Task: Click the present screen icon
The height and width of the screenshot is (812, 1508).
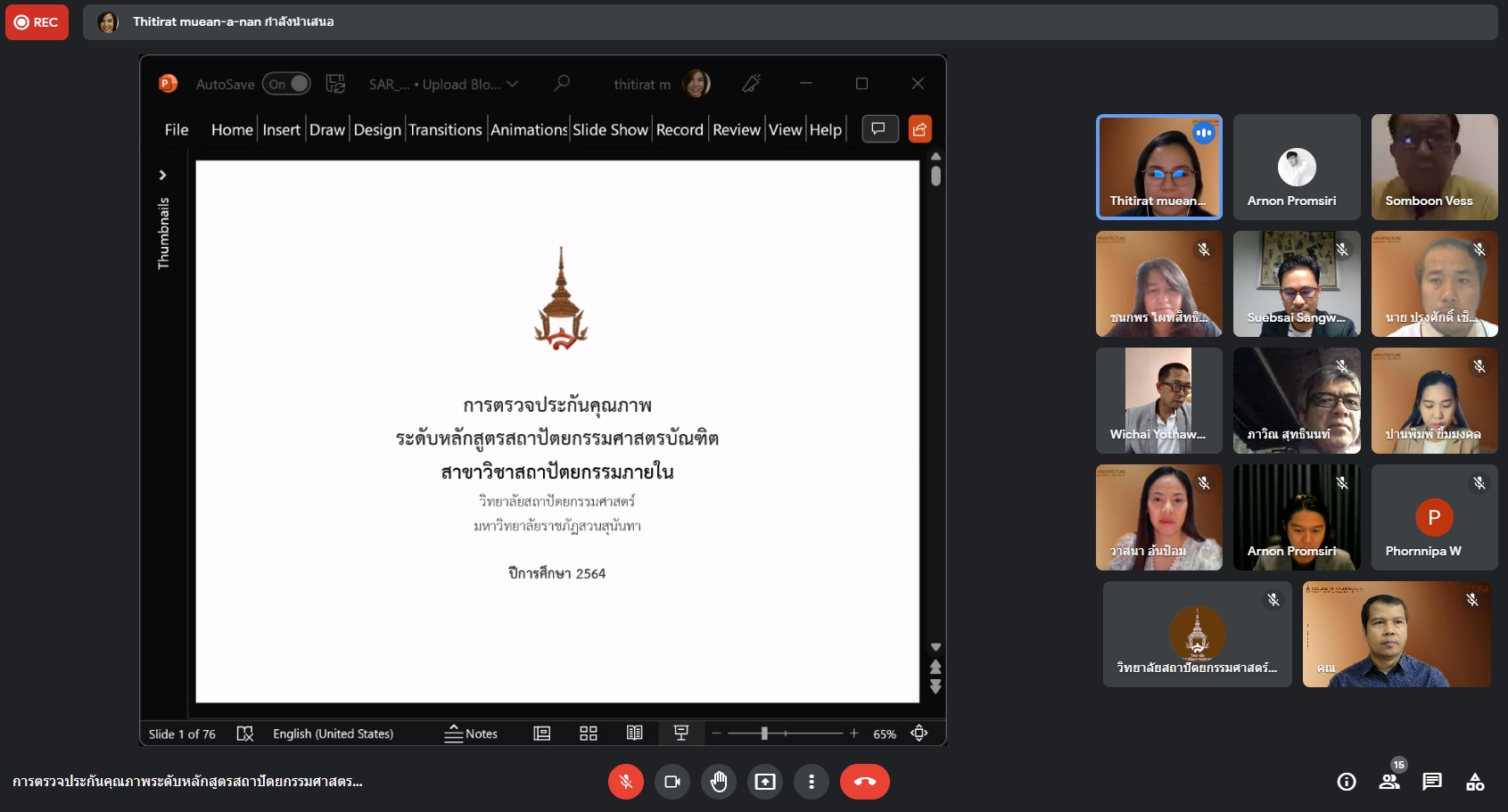Action: click(765, 782)
